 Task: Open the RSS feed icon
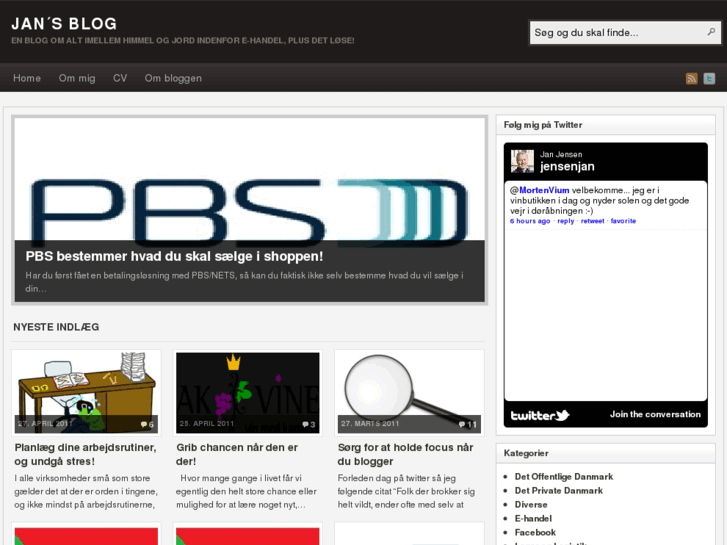(x=691, y=78)
